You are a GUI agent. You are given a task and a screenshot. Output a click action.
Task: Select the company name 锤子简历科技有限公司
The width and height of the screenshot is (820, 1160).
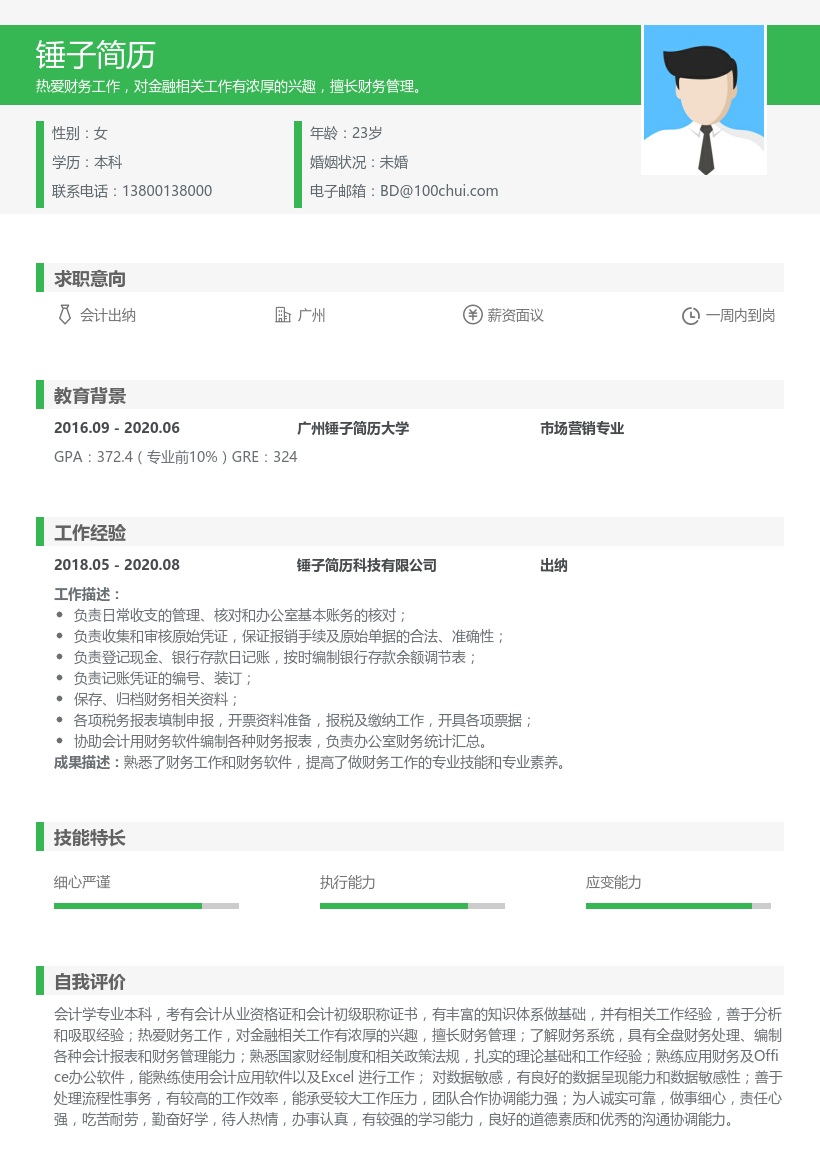click(x=366, y=565)
